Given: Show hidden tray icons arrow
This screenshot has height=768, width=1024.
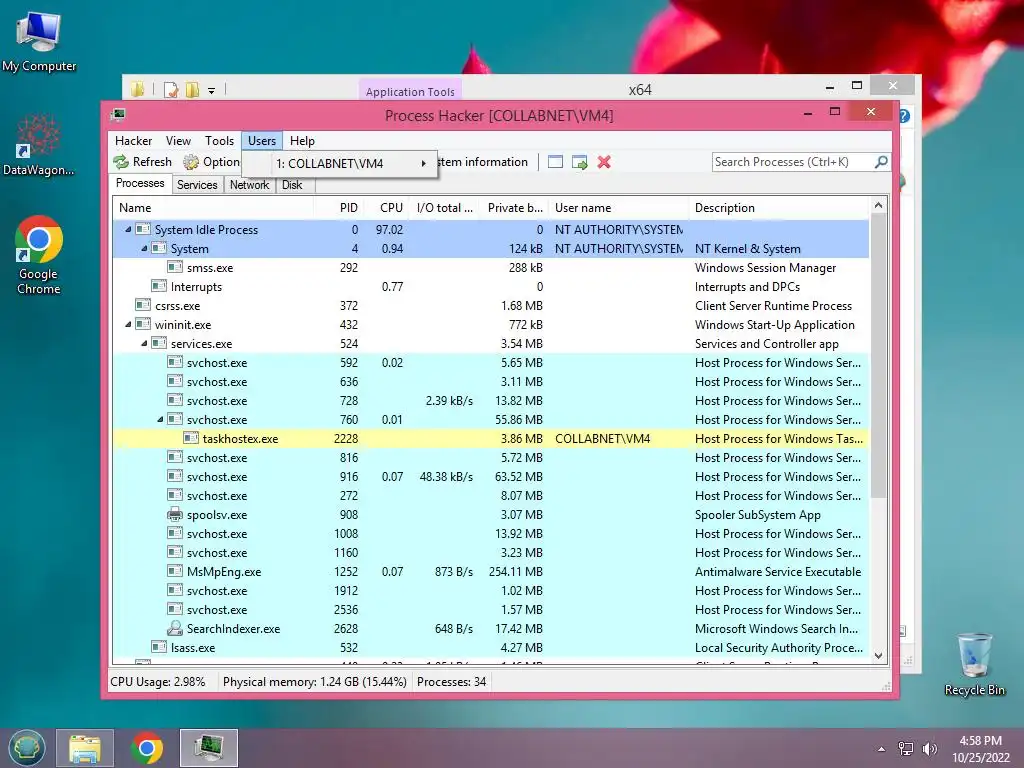Looking at the screenshot, I should [x=882, y=749].
